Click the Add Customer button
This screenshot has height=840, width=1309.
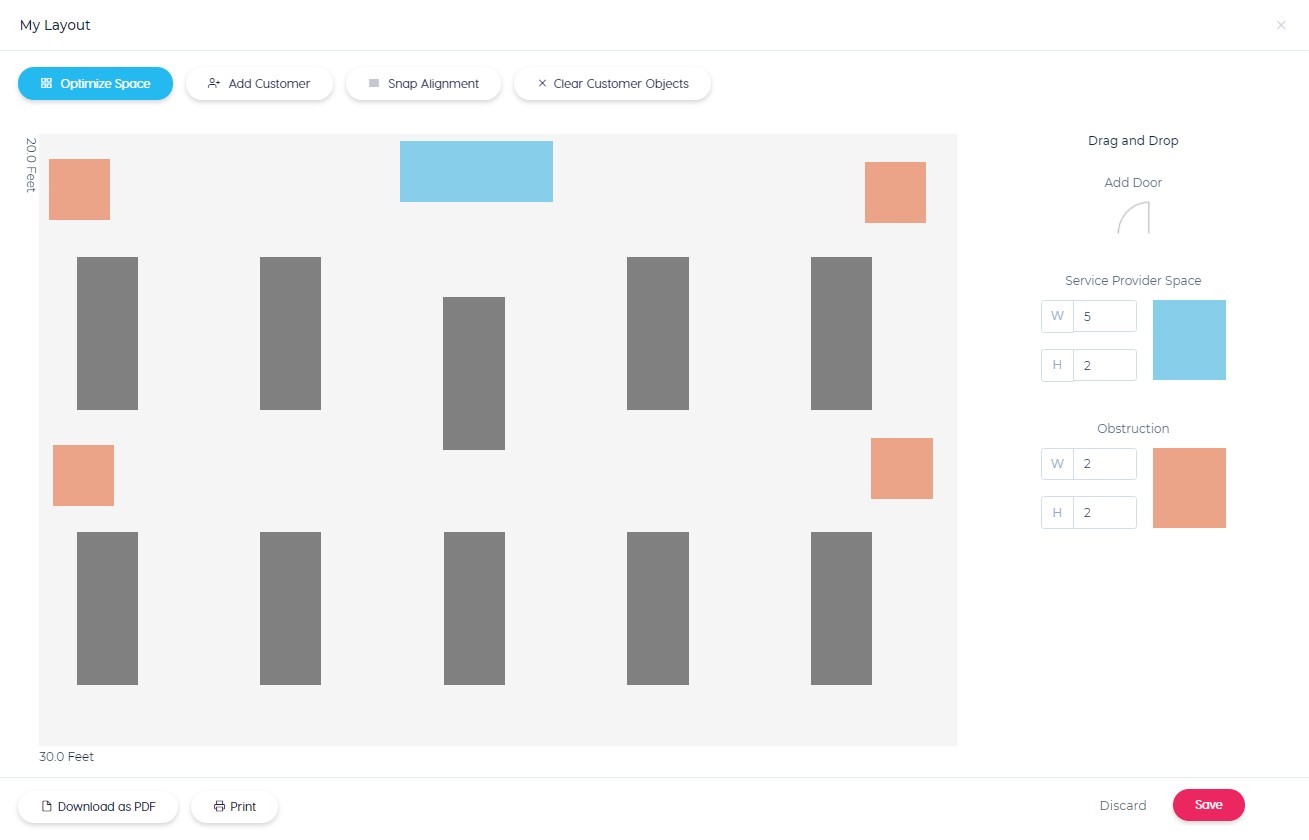click(259, 84)
